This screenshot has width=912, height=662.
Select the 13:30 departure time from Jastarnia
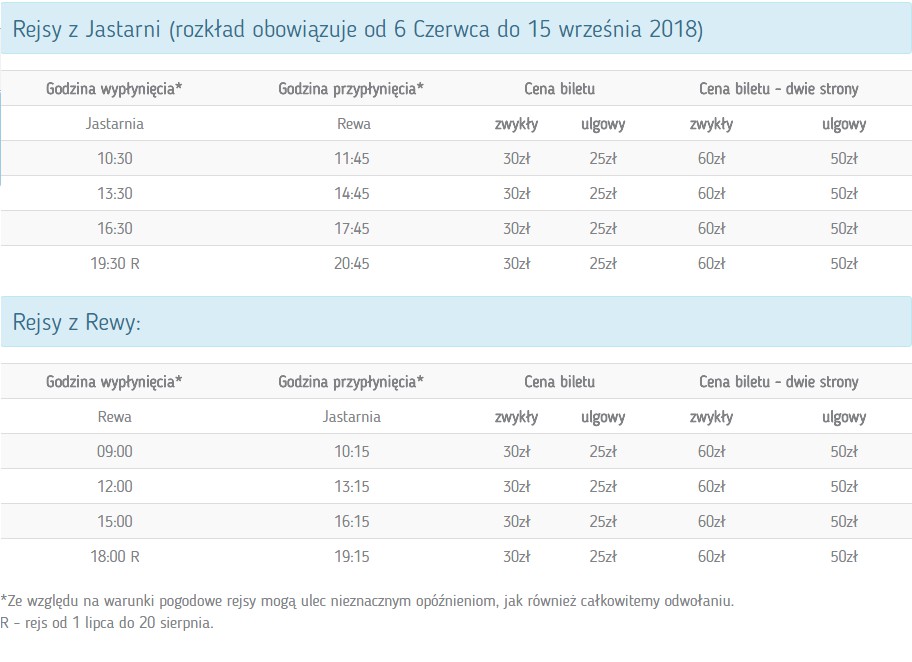[x=114, y=194]
